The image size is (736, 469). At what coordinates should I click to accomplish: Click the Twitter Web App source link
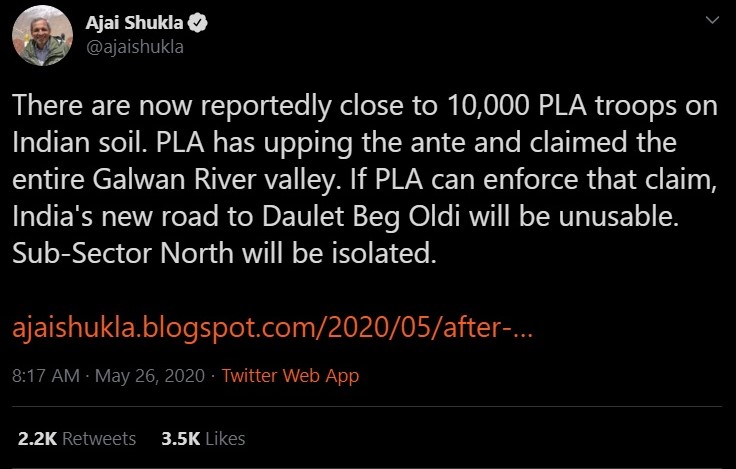pos(290,376)
